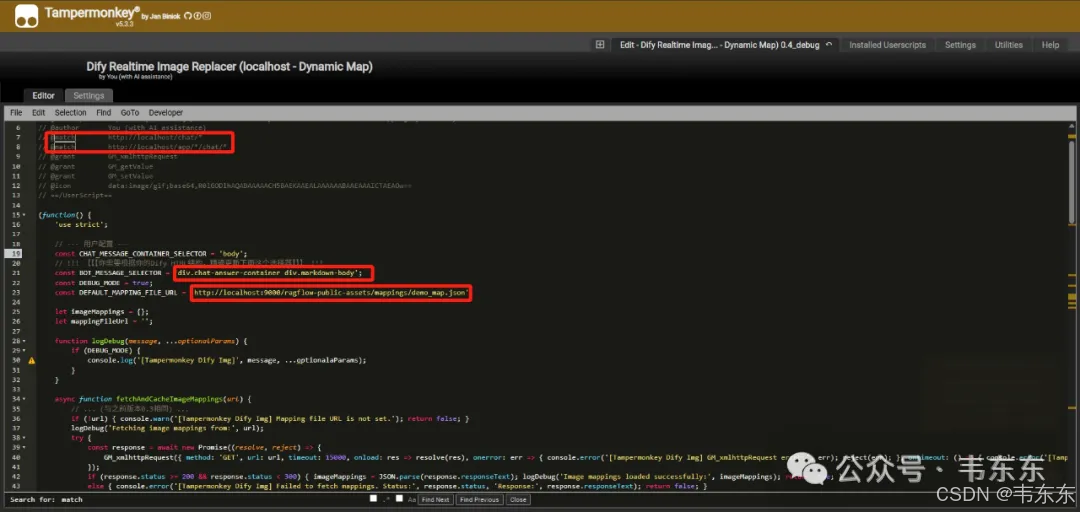Click the div.chat-answer-container selector string
The width and height of the screenshot is (1080, 512).
coord(268,273)
